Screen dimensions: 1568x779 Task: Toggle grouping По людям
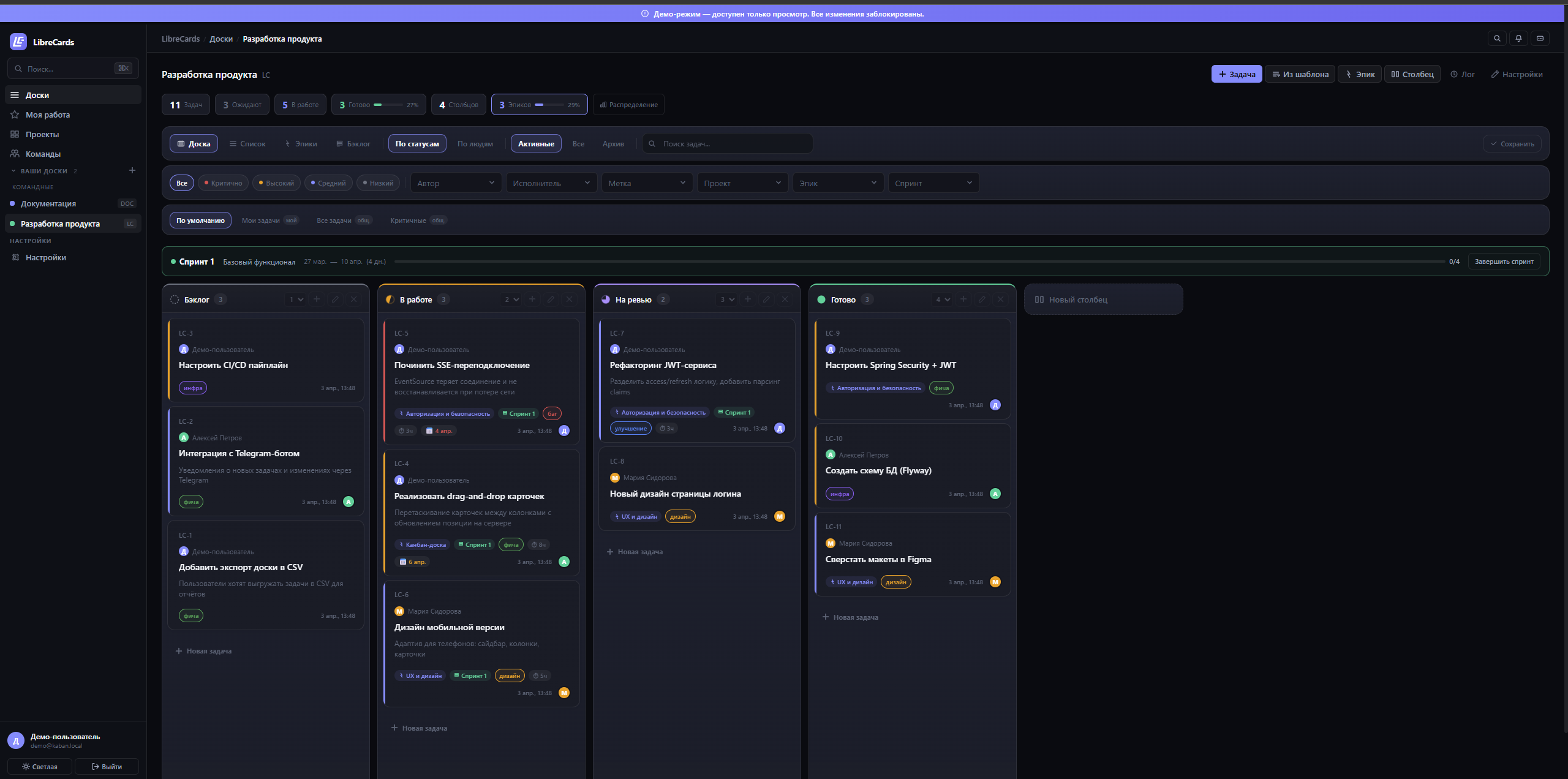point(475,144)
